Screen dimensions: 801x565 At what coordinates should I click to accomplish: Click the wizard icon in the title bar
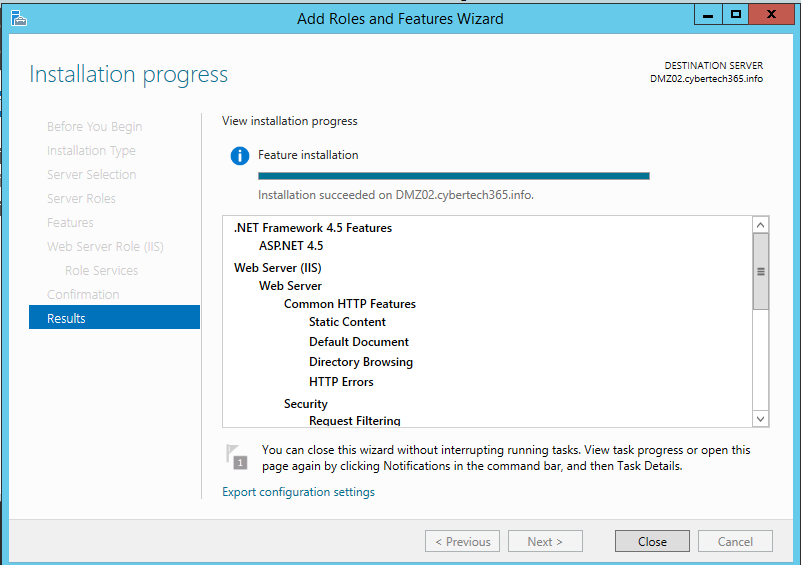tap(18, 18)
